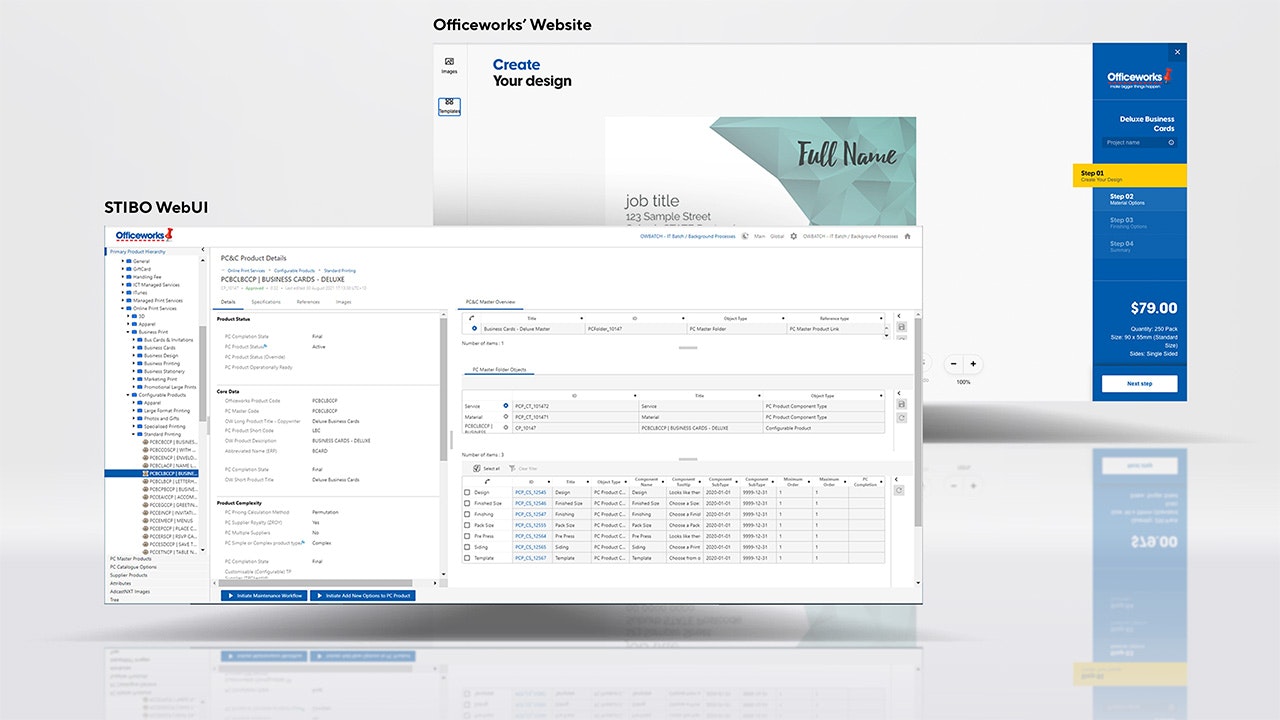Image resolution: width=1280 pixels, height=720 pixels.
Task: Expand the GiftCard tree folder
Action: [124, 268]
